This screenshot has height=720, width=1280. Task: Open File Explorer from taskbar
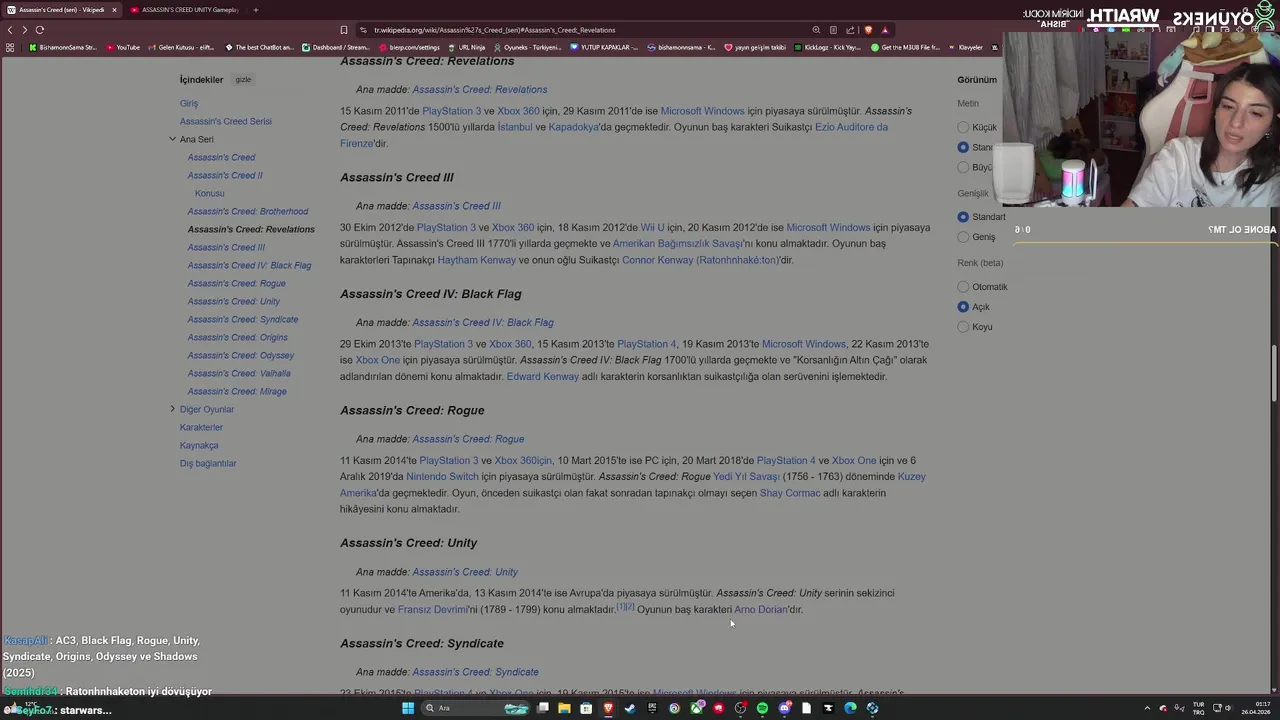tap(564, 708)
